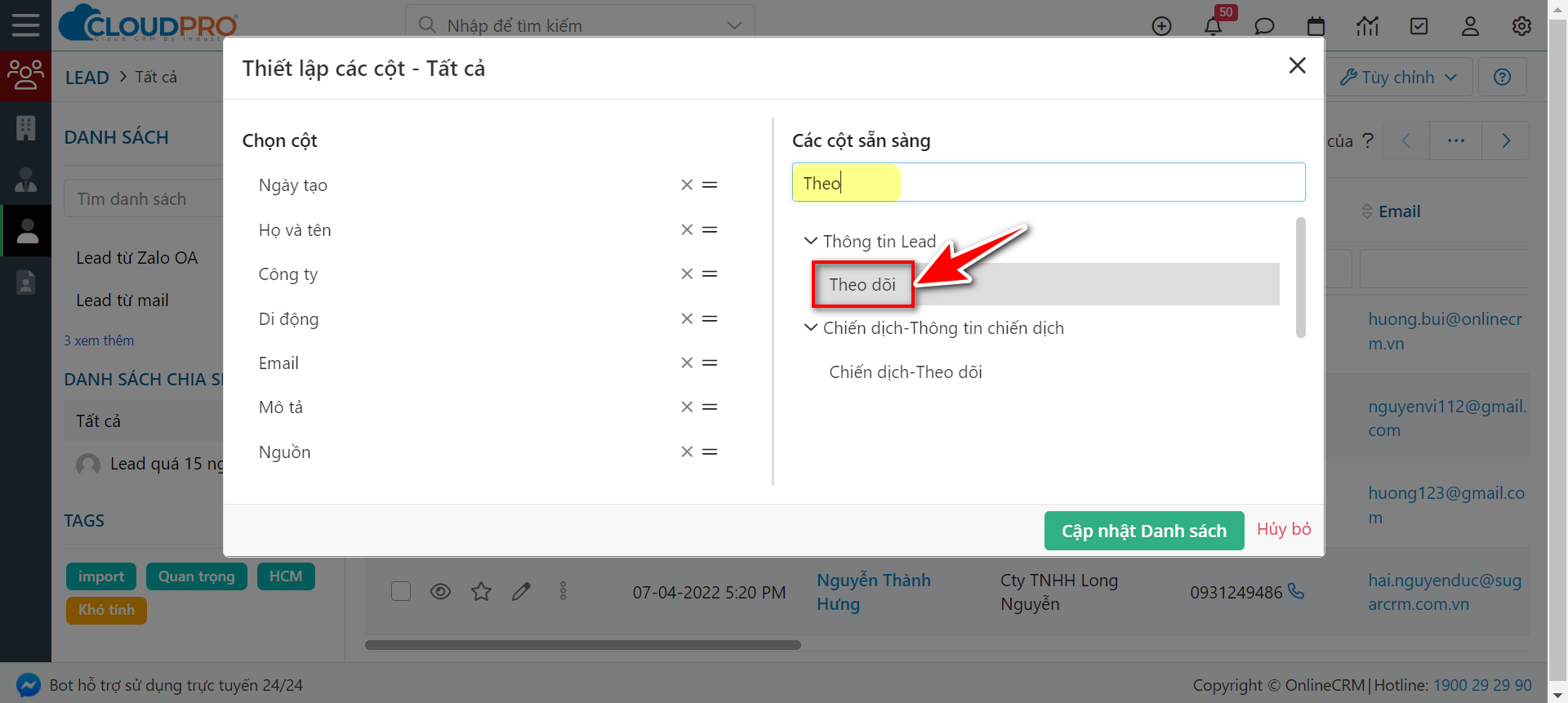Toggle the star follow icon in lead row
1568x703 pixels.
pyautogui.click(x=481, y=591)
